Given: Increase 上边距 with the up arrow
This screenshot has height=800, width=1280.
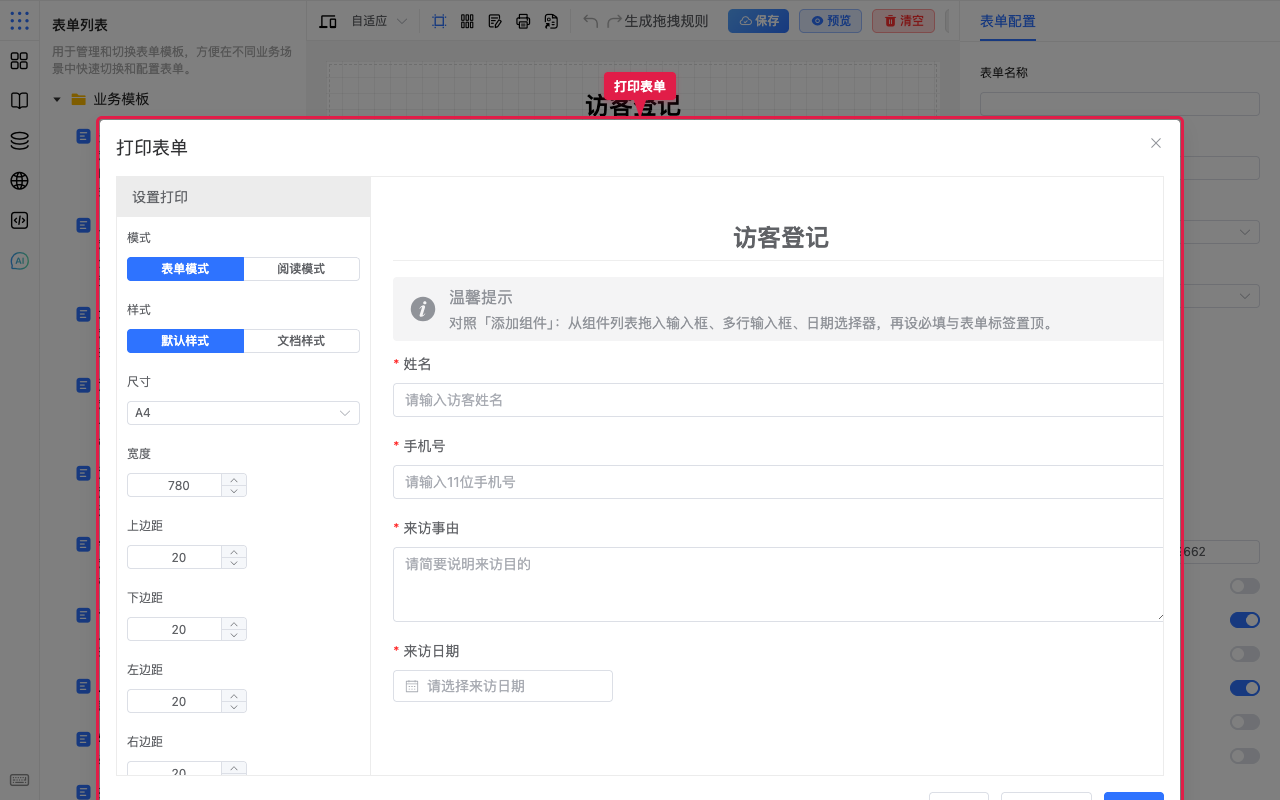Looking at the screenshot, I should (234, 551).
